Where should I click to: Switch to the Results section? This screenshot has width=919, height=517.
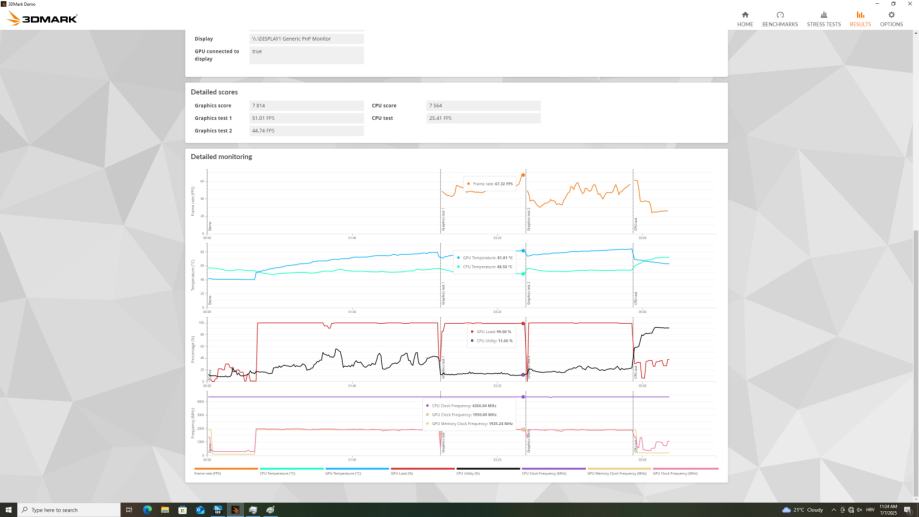[860, 19]
